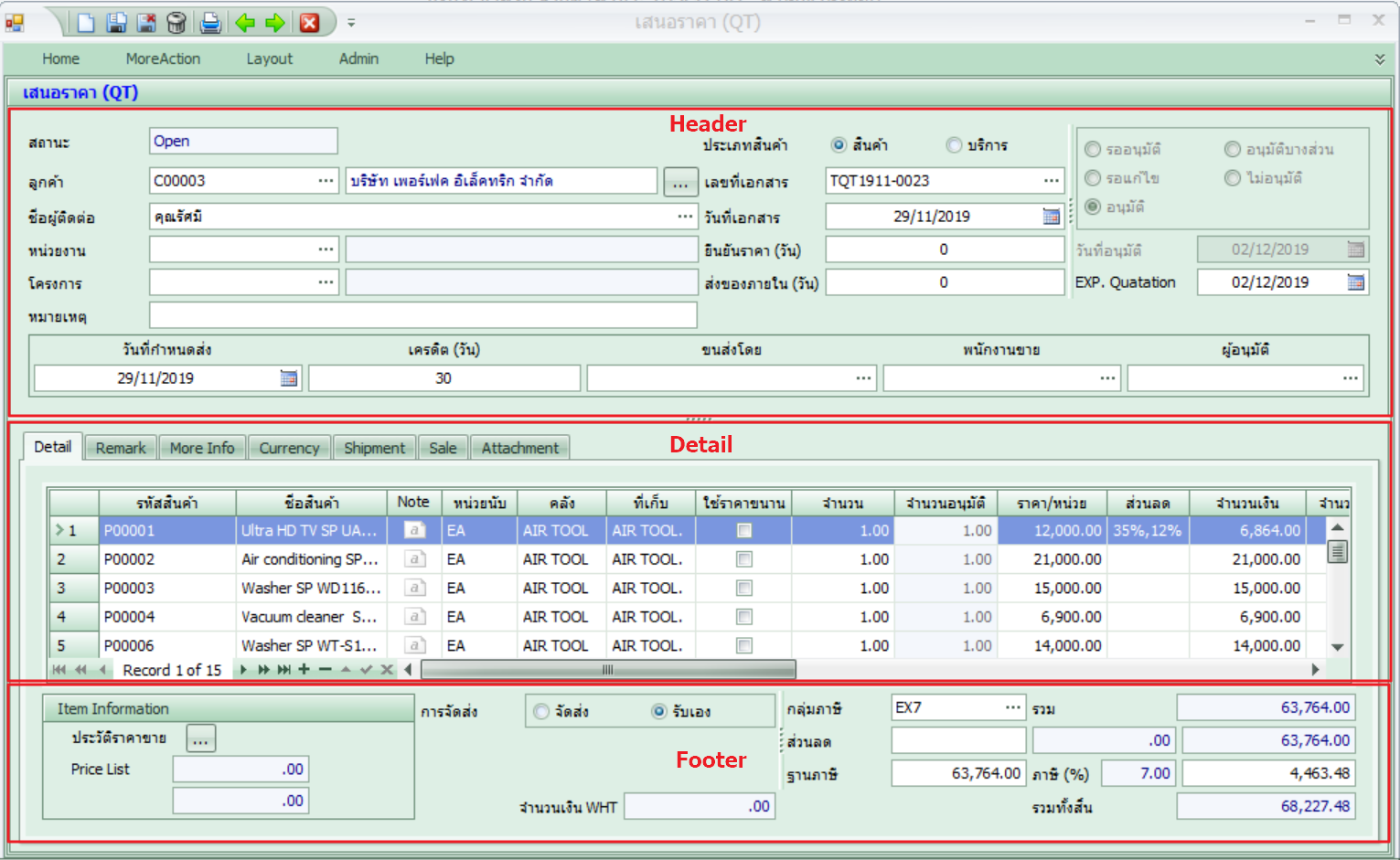Open the customer code C00003 lookup ellipsis
The width and height of the screenshot is (1400, 860).
point(326,181)
